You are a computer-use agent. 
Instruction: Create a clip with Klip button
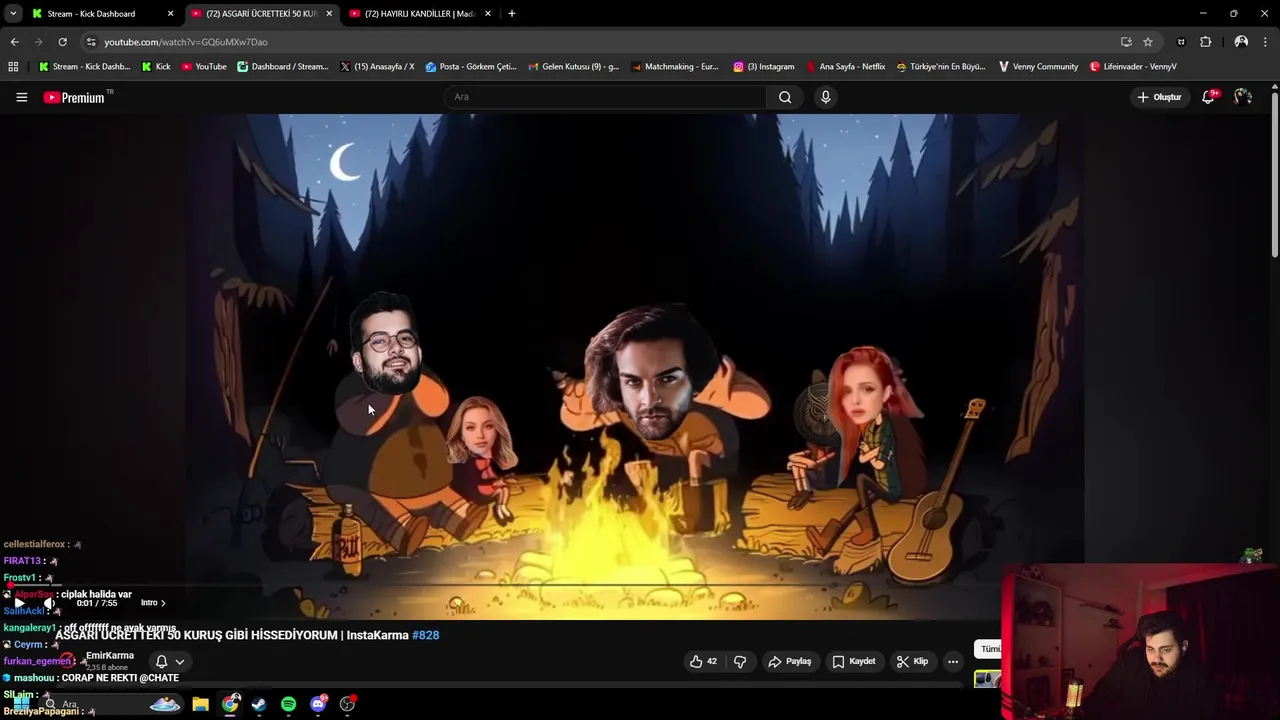[912, 661]
